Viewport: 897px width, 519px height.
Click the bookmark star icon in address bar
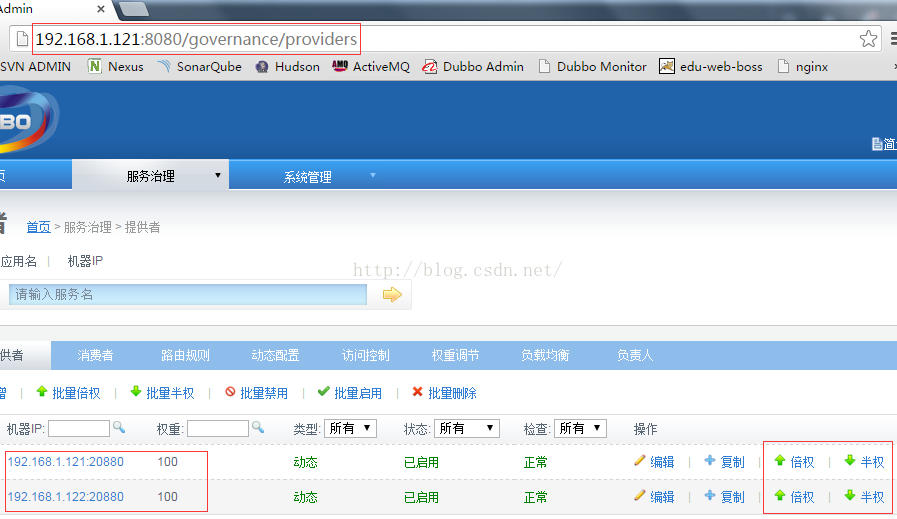tap(868, 39)
